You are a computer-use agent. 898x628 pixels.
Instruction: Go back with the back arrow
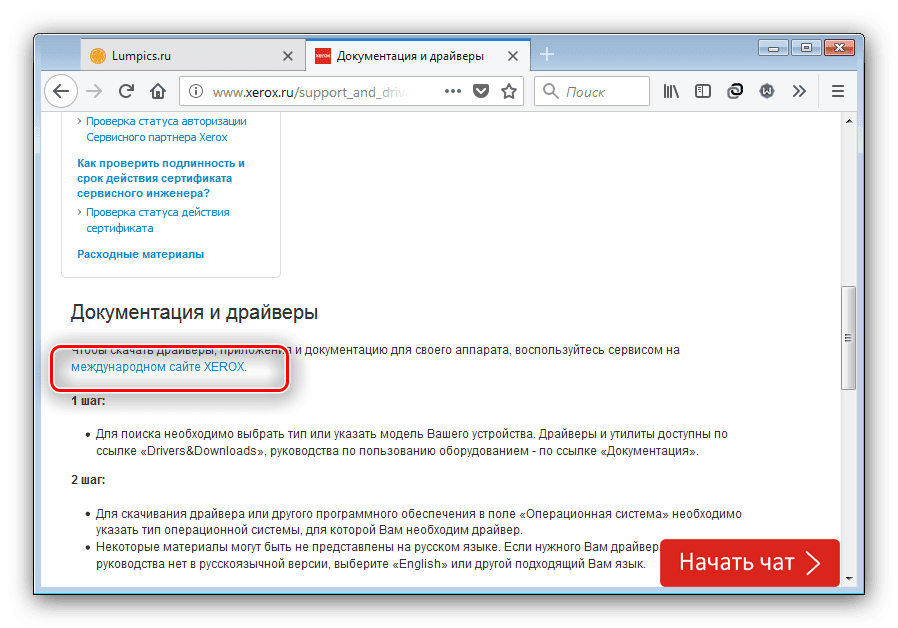[x=61, y=91]
